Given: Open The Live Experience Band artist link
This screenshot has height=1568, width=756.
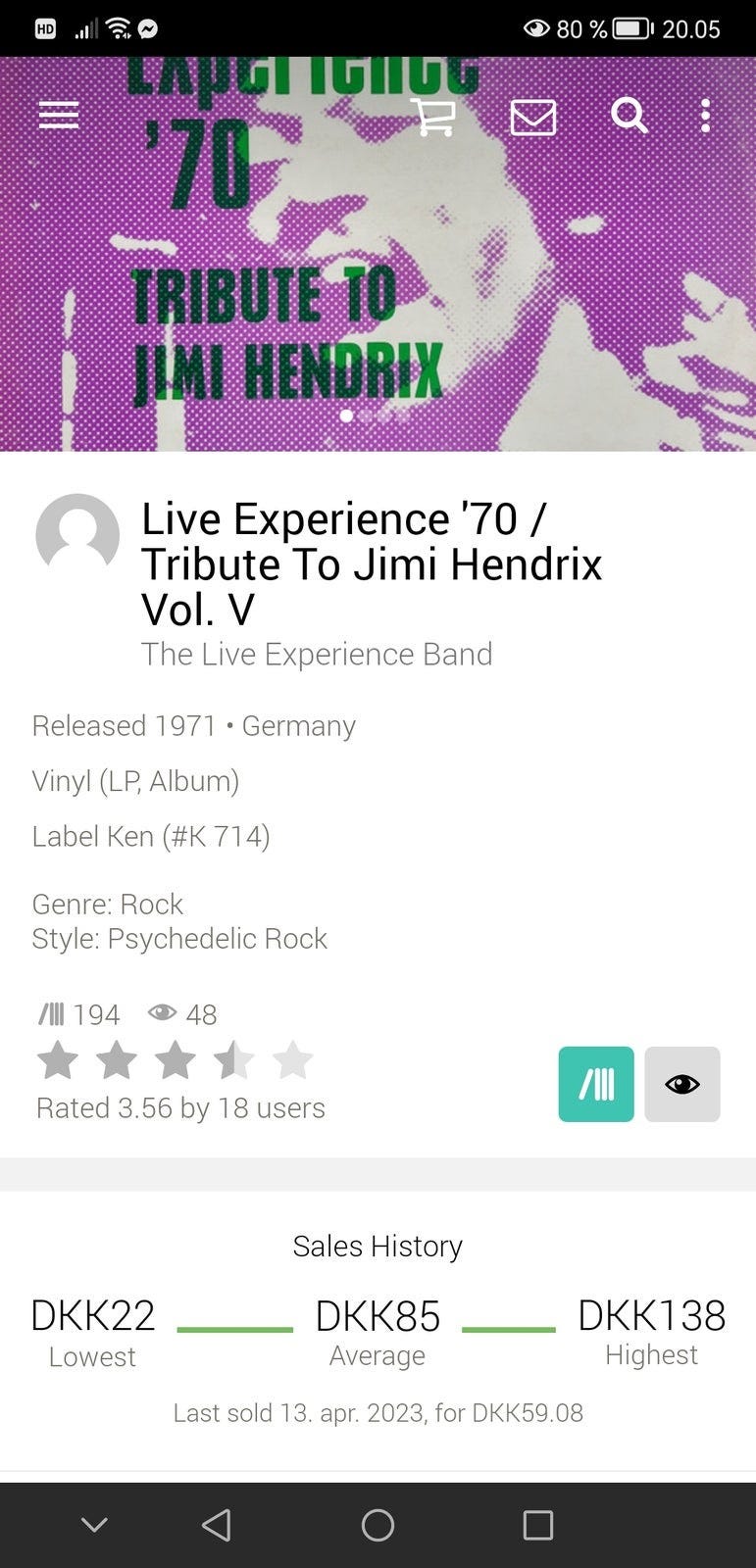Looking at the screenshot, I should pos(317,654).
